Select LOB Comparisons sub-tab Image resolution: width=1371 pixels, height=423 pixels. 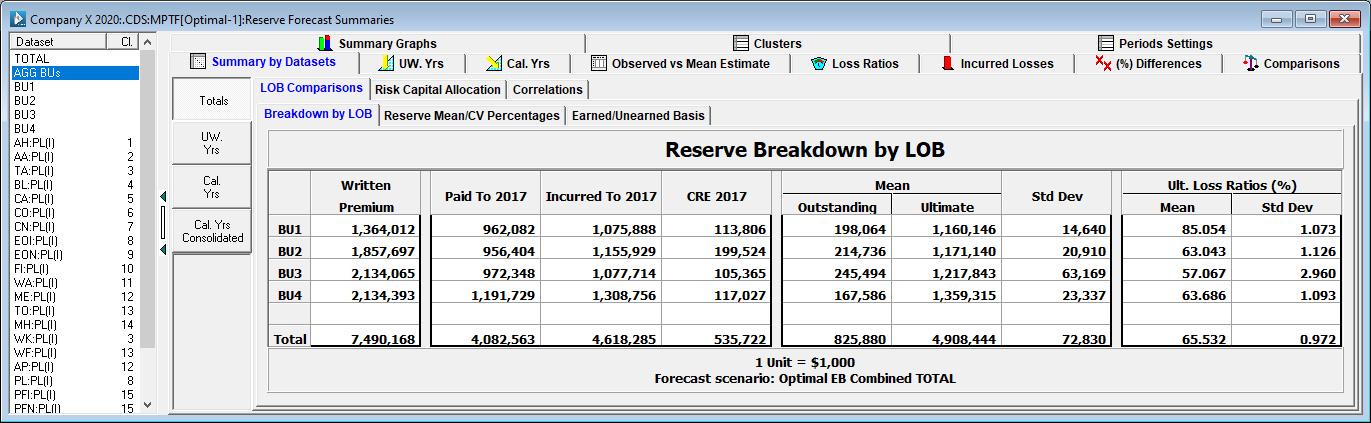click(x=311, y=88)
